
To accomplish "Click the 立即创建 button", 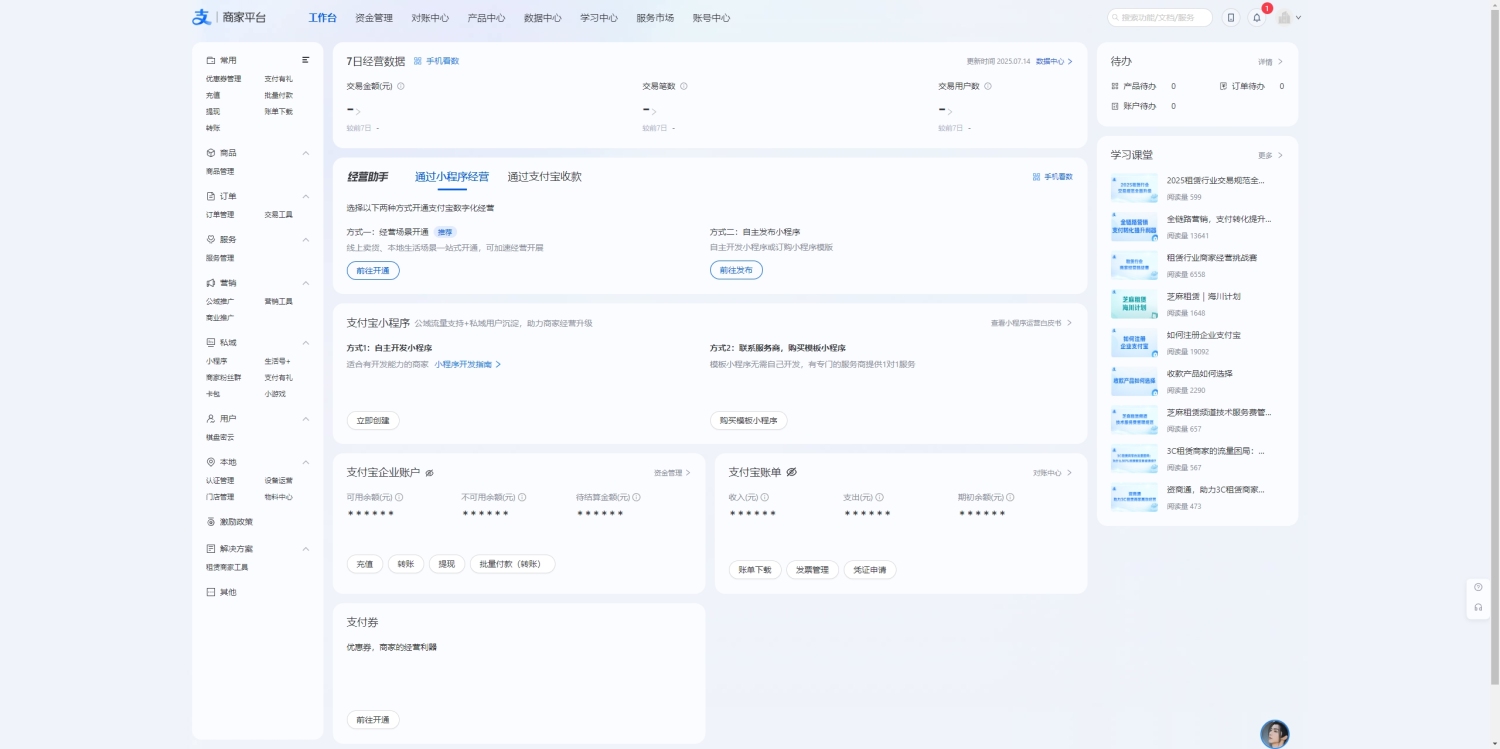I will pyautogui.click(x=373, y=421).
